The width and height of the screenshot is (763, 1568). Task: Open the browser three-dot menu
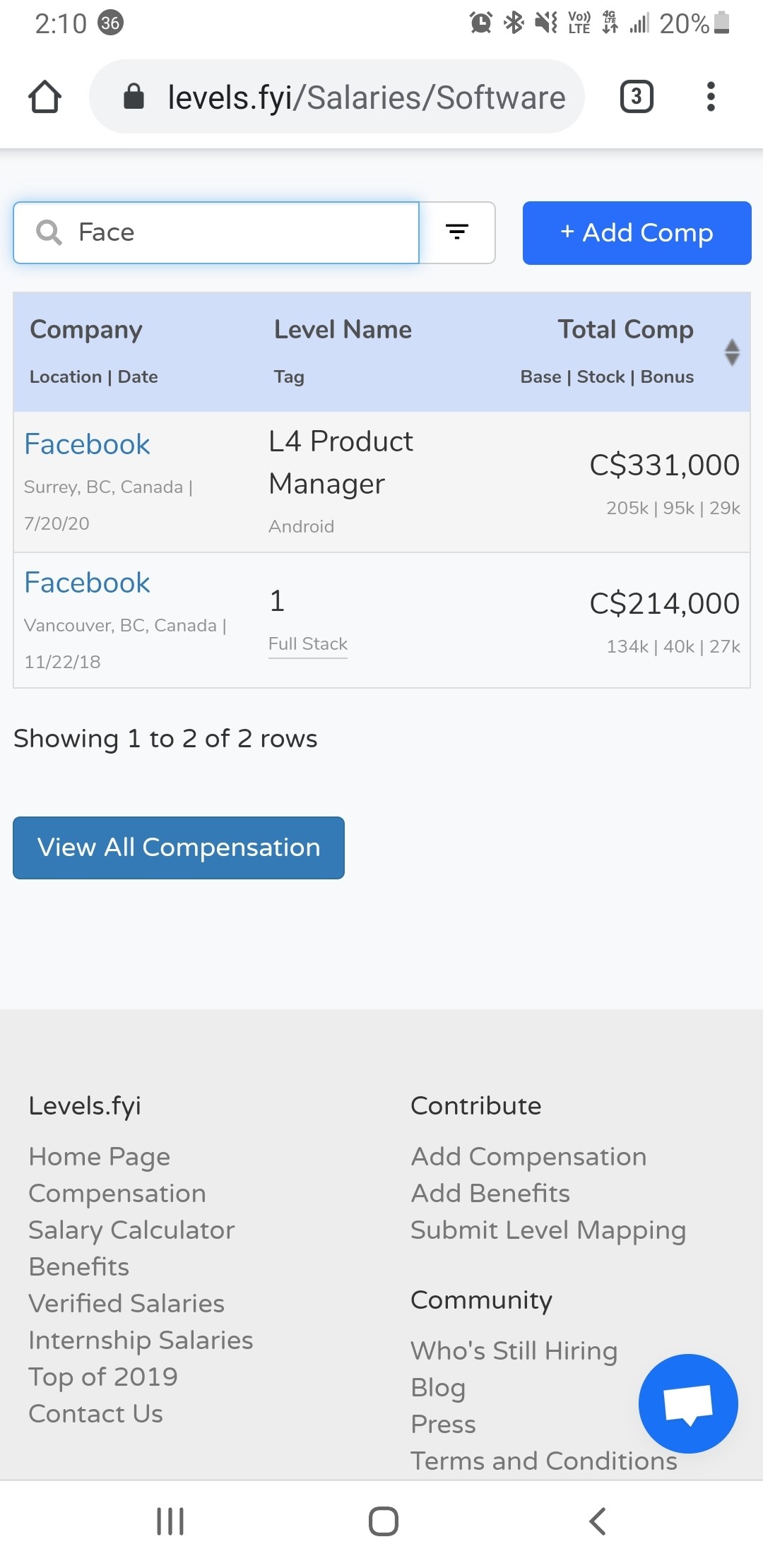click(x=711, y=97)
